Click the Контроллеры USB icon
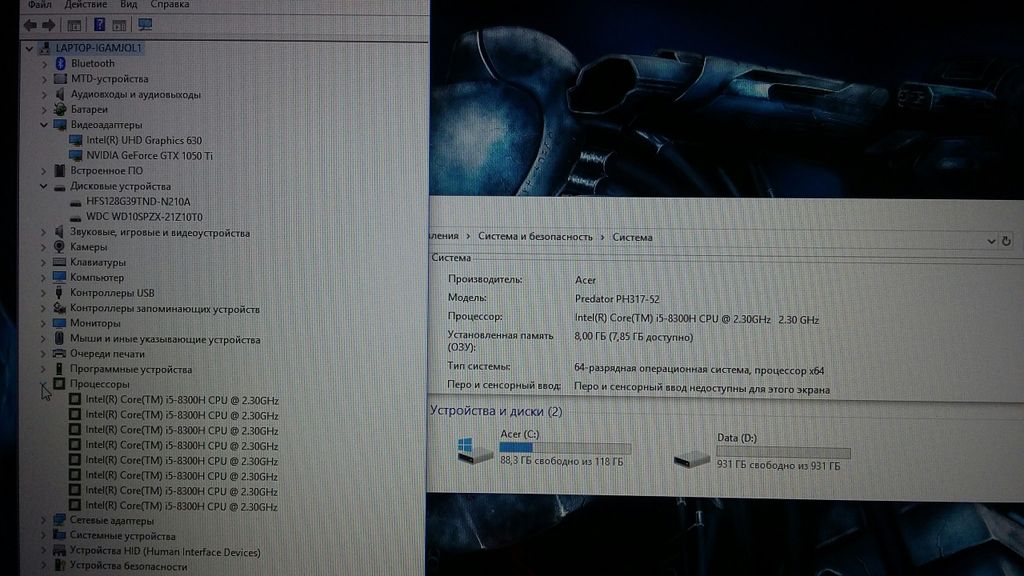The width and height of the screenshot is (1024, 576). (59, 293)
